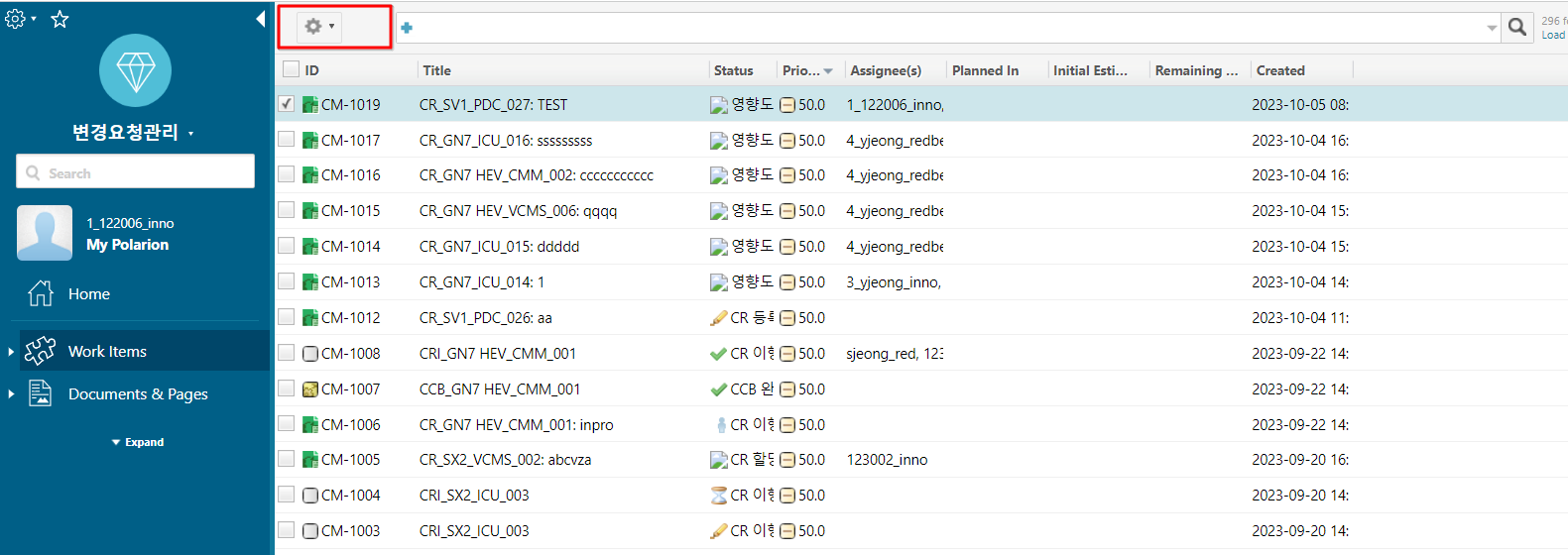This screenshot has height=555, width=1568.
Task: Click the gear settings icon in table toolbar
Action: click(x=314, y=27)
